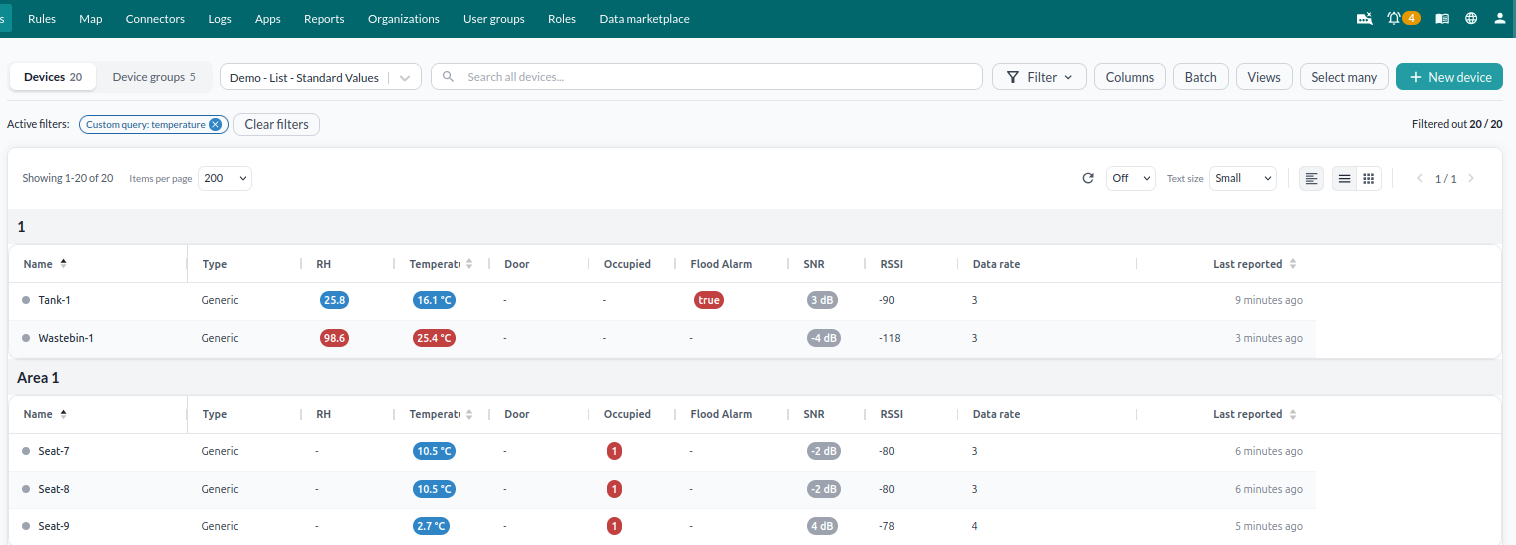Open the Items per page 200 dropdown
Viewport: 1516px width, 545px height.
pyautogui.click(x=224, y=178)
